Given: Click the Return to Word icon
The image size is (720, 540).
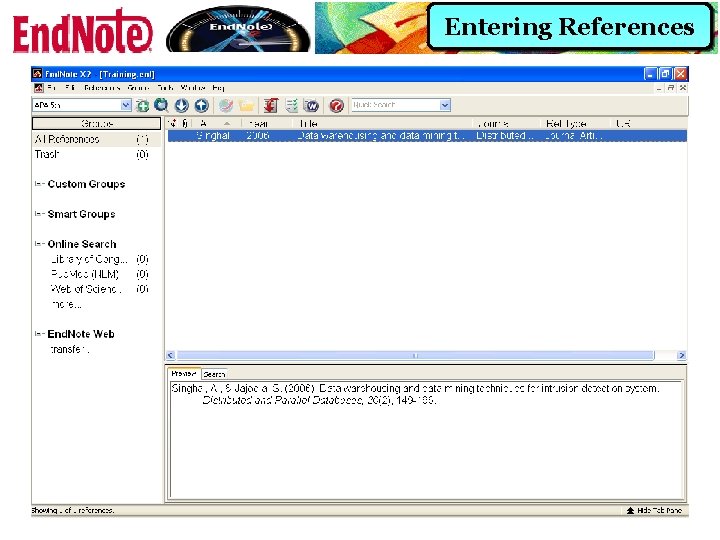Looking at the screenshot, I should point(311,106).
